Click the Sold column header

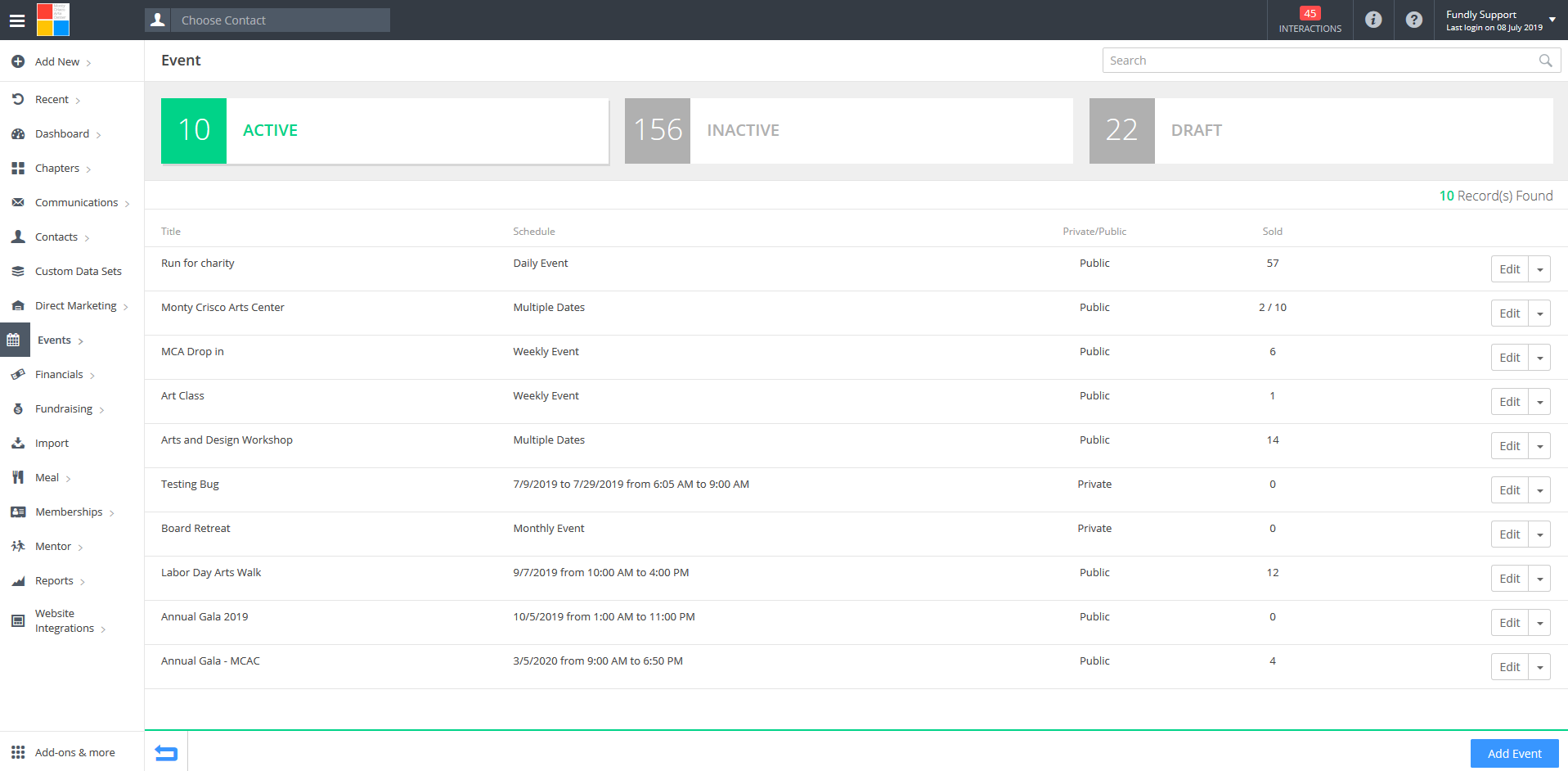[1272, 232]
